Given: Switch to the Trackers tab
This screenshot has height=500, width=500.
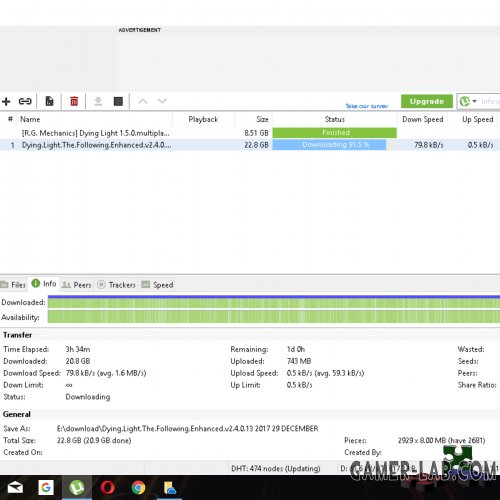Looking at the screenshot, I should (x=117, y=285).
